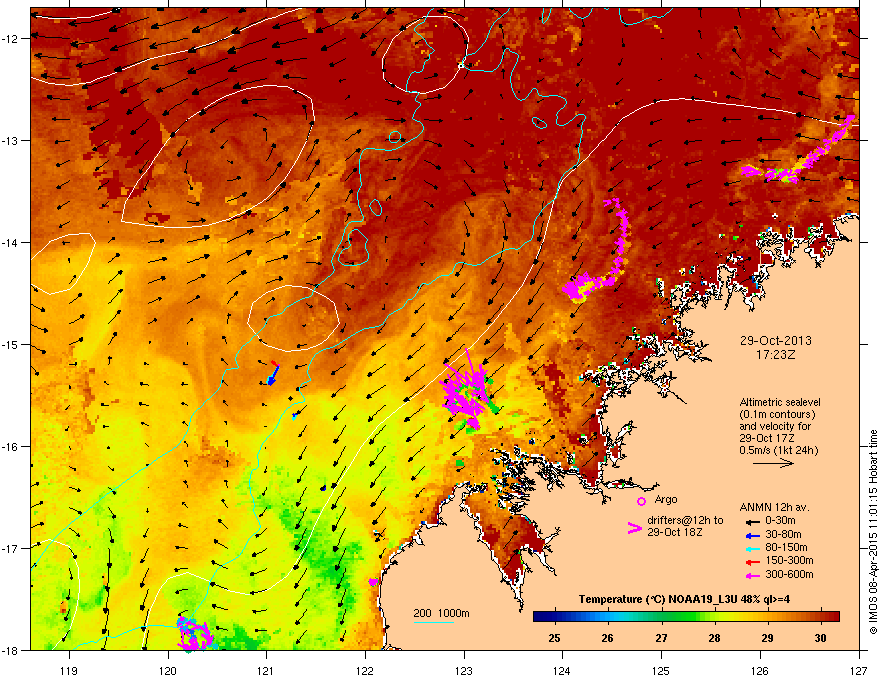This screenshot has height=680, width=880.
Task: Click the '80-150m' depth label
Action: point(786,548)
